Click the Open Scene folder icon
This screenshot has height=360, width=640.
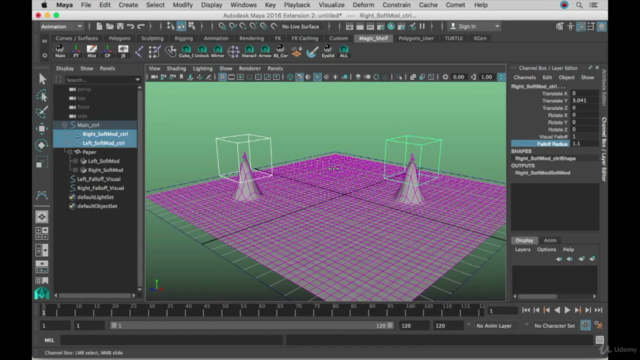point(109,27)
